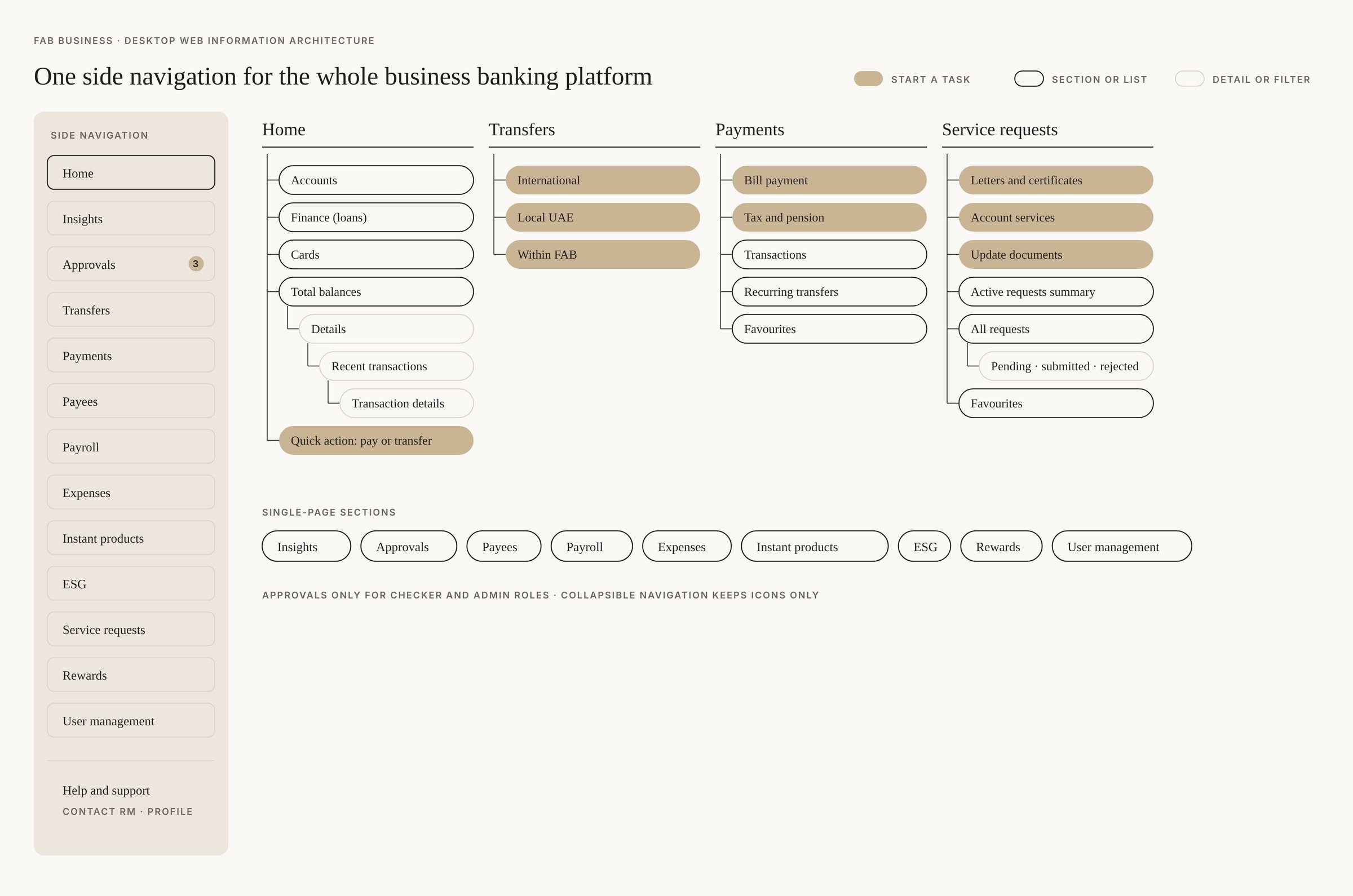Open the Details node under Total balances

point(386,329)
